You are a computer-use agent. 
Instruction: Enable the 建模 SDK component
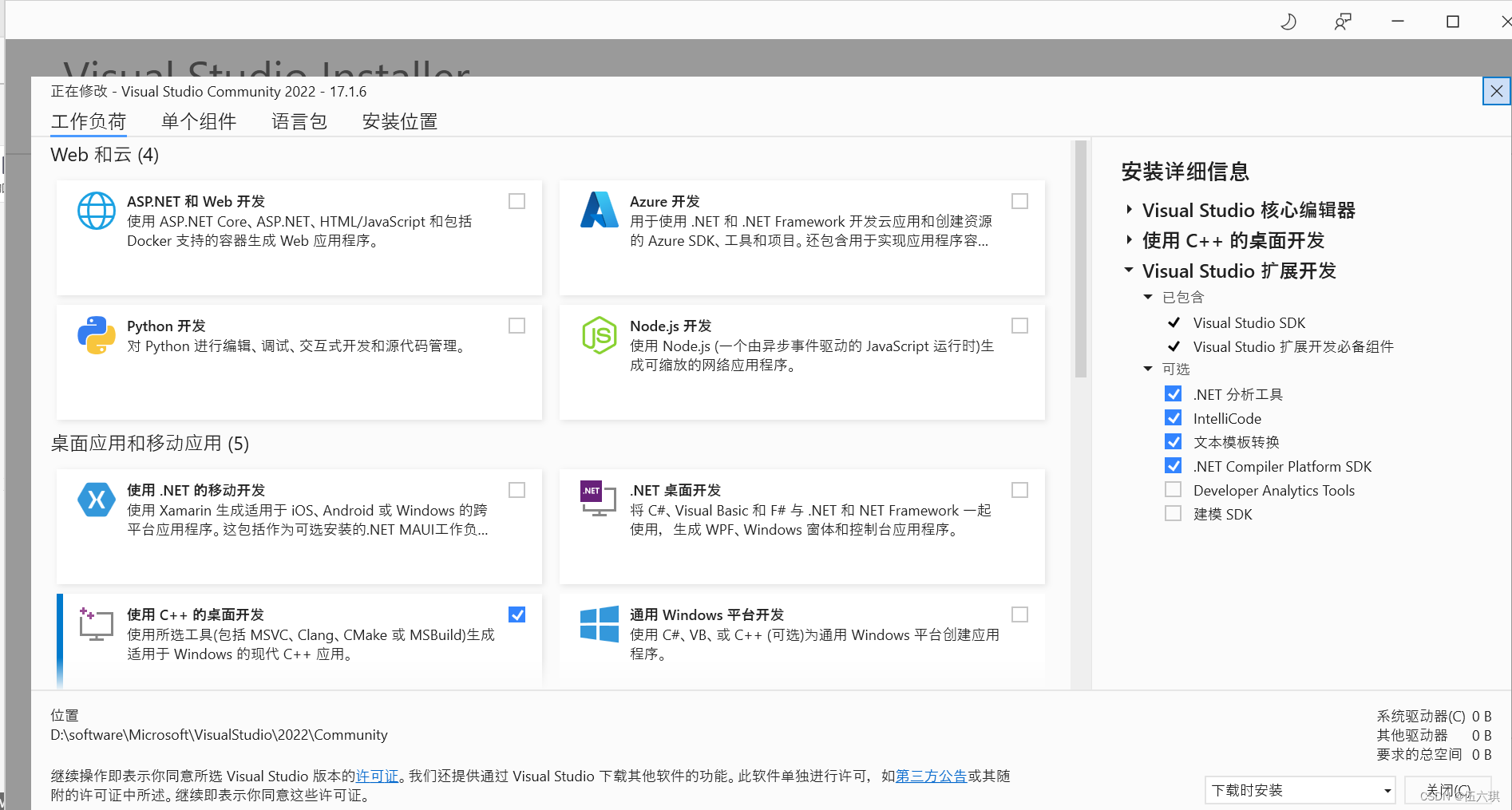[1174, 514]
